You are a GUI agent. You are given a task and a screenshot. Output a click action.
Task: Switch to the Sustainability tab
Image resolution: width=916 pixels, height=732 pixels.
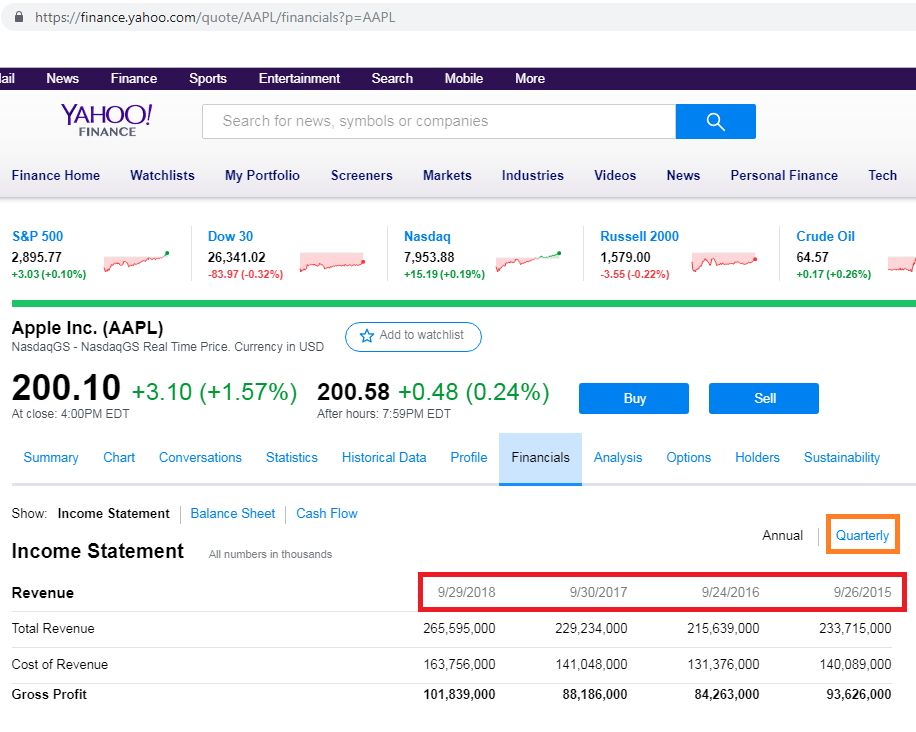(842, 457)
